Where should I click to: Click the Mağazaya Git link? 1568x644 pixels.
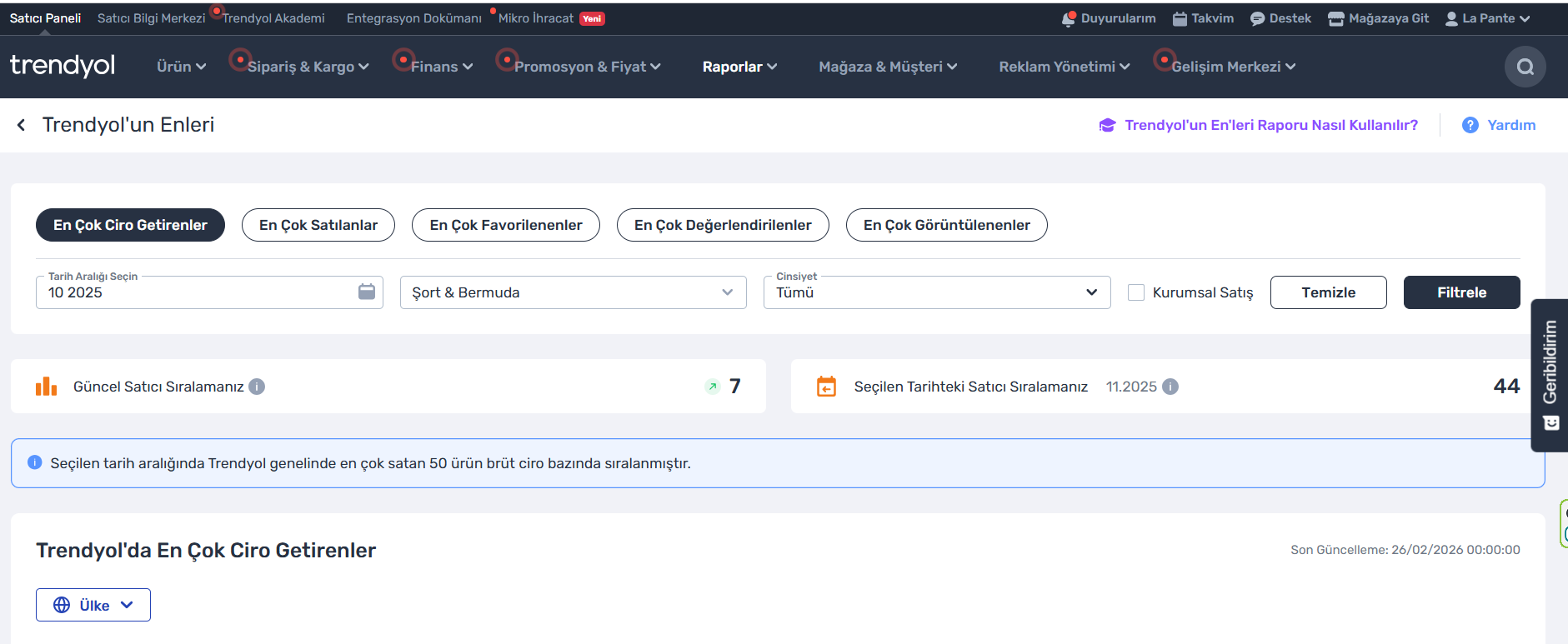1389,18
